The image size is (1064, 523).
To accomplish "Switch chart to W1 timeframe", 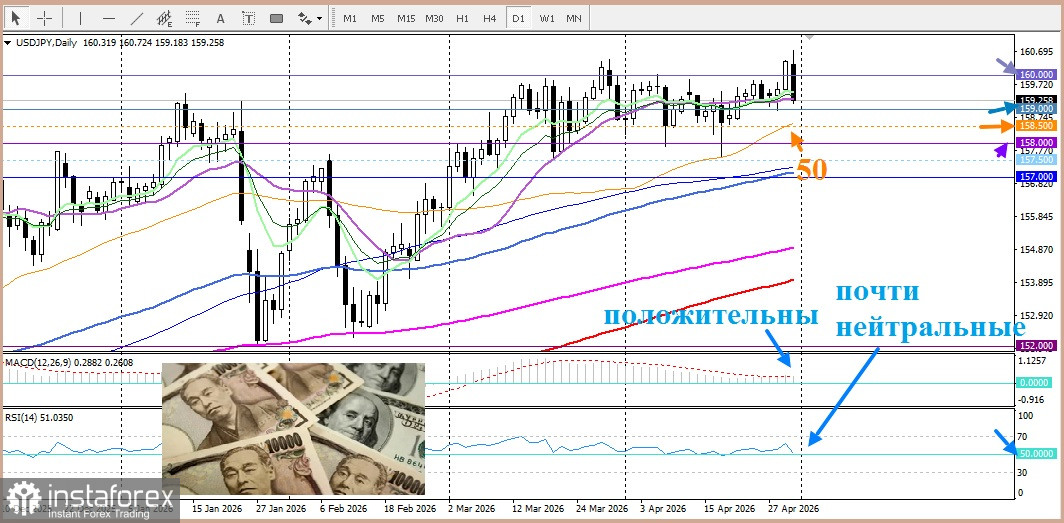I will [547, 18].
